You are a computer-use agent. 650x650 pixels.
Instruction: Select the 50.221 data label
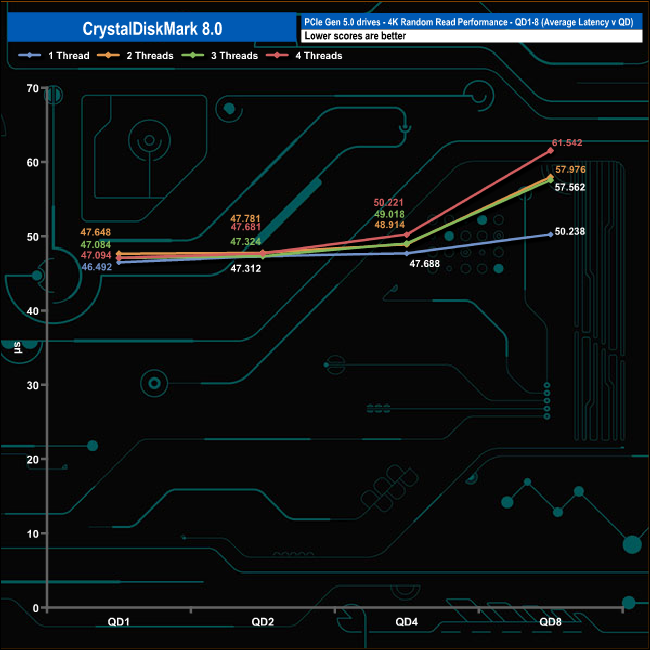pos(388,202)
